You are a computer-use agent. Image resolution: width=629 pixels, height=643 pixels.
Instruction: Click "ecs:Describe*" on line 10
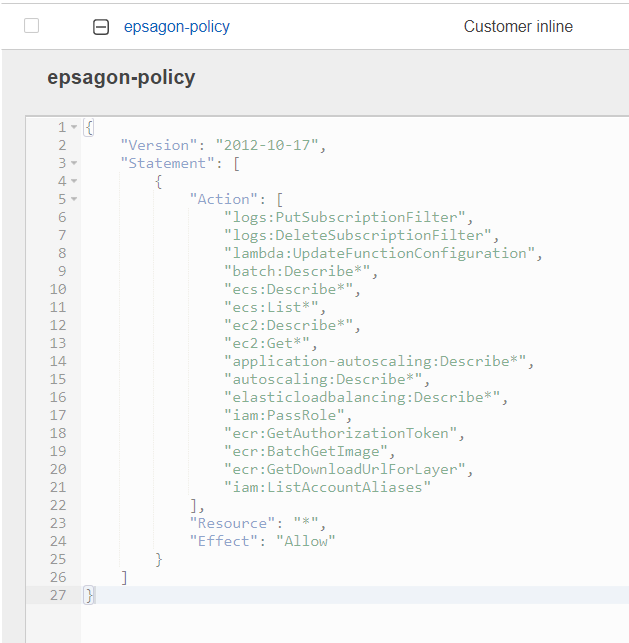288,290
